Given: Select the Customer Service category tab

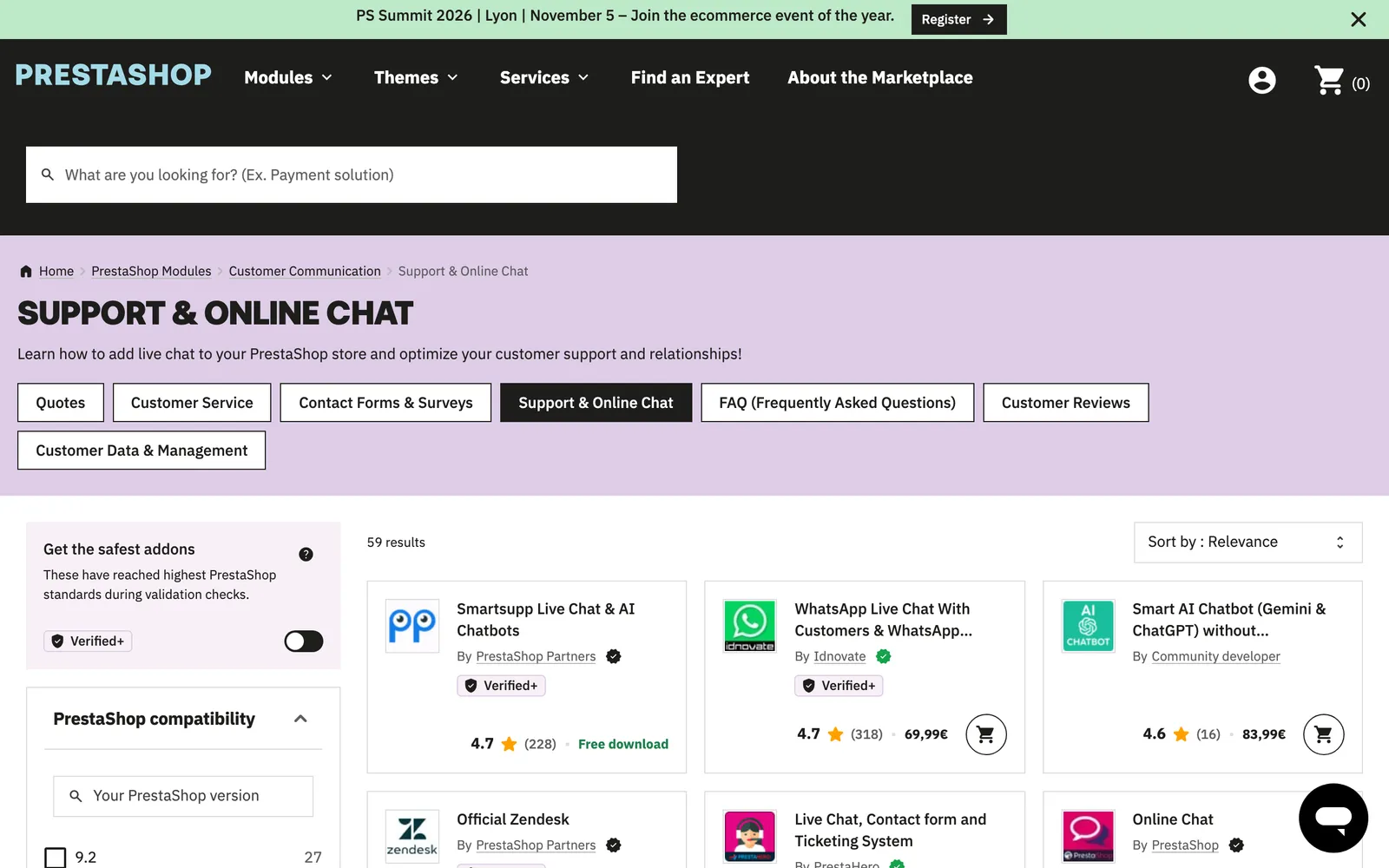Looking at the screenshot, I should 192,403.
